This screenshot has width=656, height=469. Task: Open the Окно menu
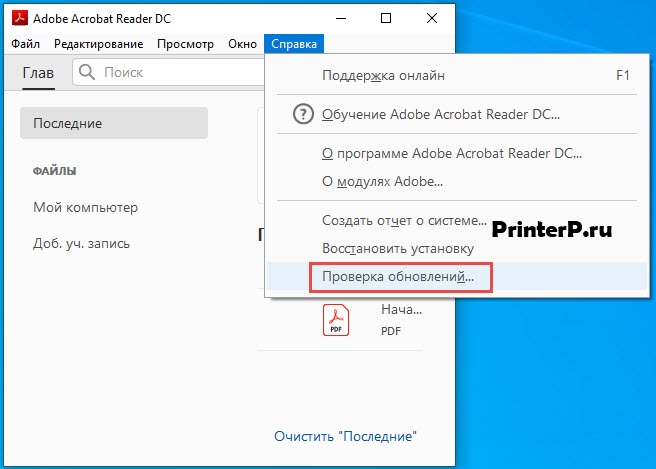coord(242,44)
